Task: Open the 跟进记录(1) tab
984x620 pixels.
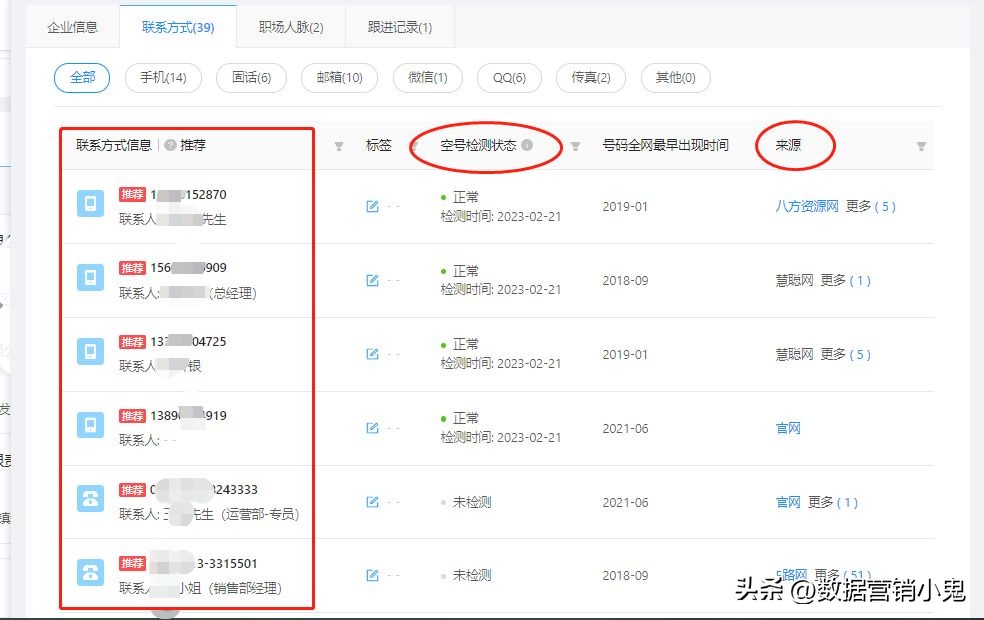Action: 400,27
